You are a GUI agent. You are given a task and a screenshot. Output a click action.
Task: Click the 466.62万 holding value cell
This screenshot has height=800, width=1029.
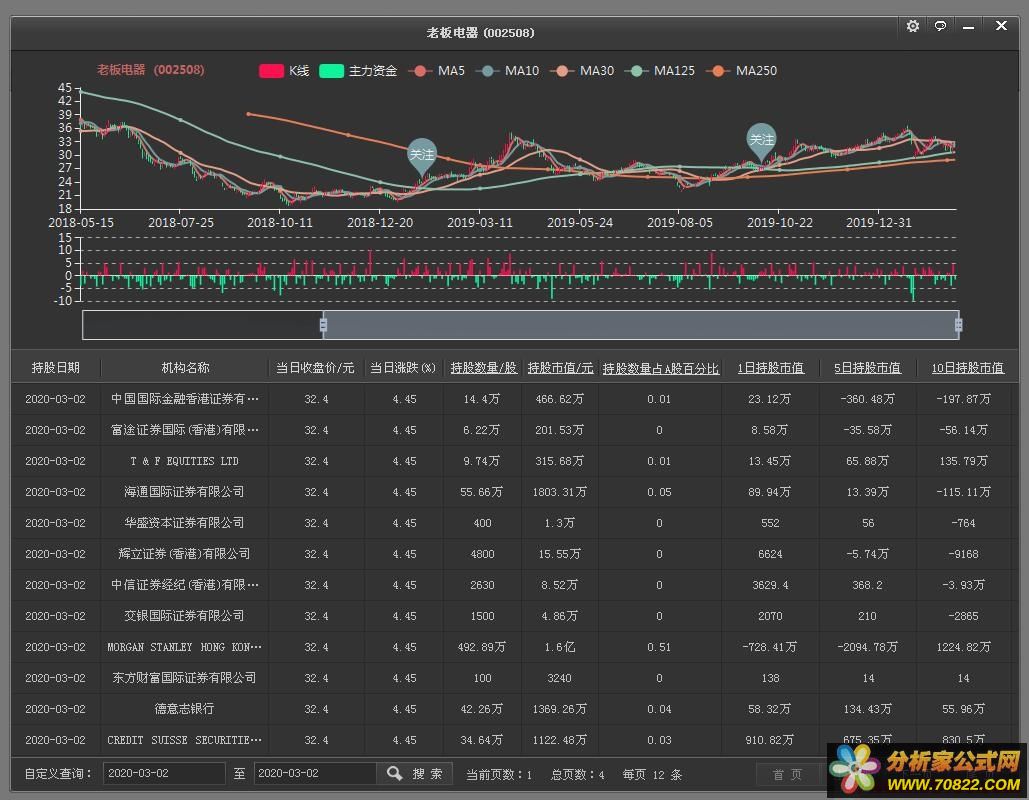point(560,399)
